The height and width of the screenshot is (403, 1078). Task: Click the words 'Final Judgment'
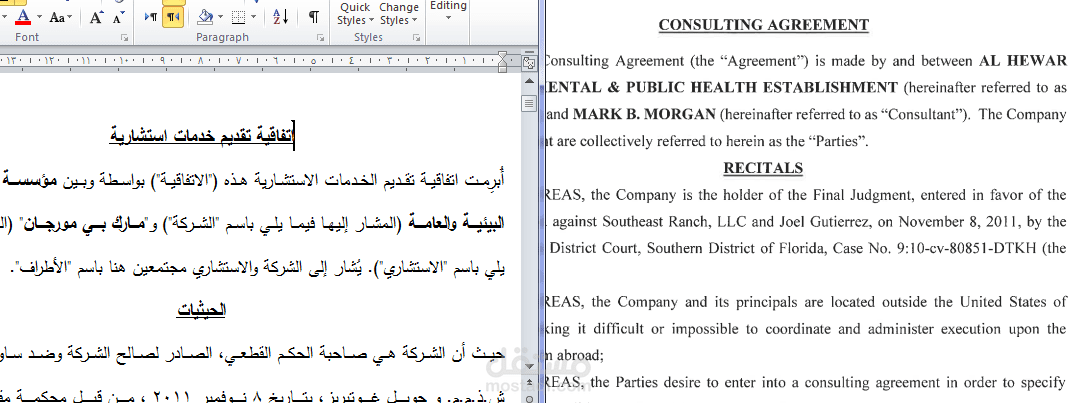(869, 195)
